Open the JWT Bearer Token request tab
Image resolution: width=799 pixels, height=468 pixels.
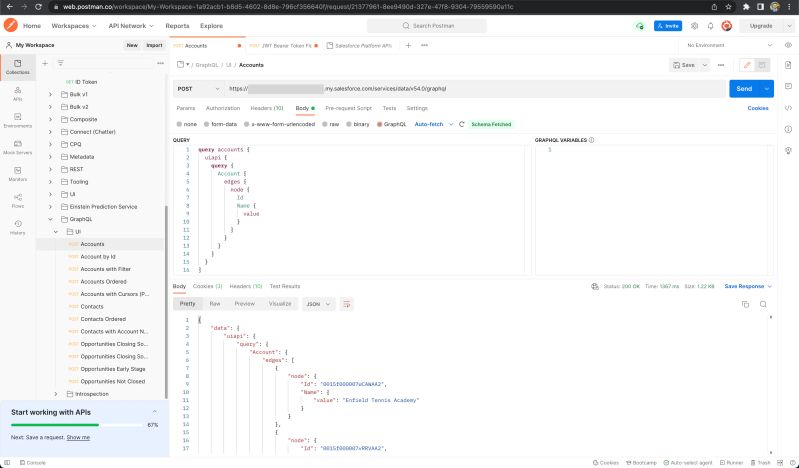tap(283, 45)
